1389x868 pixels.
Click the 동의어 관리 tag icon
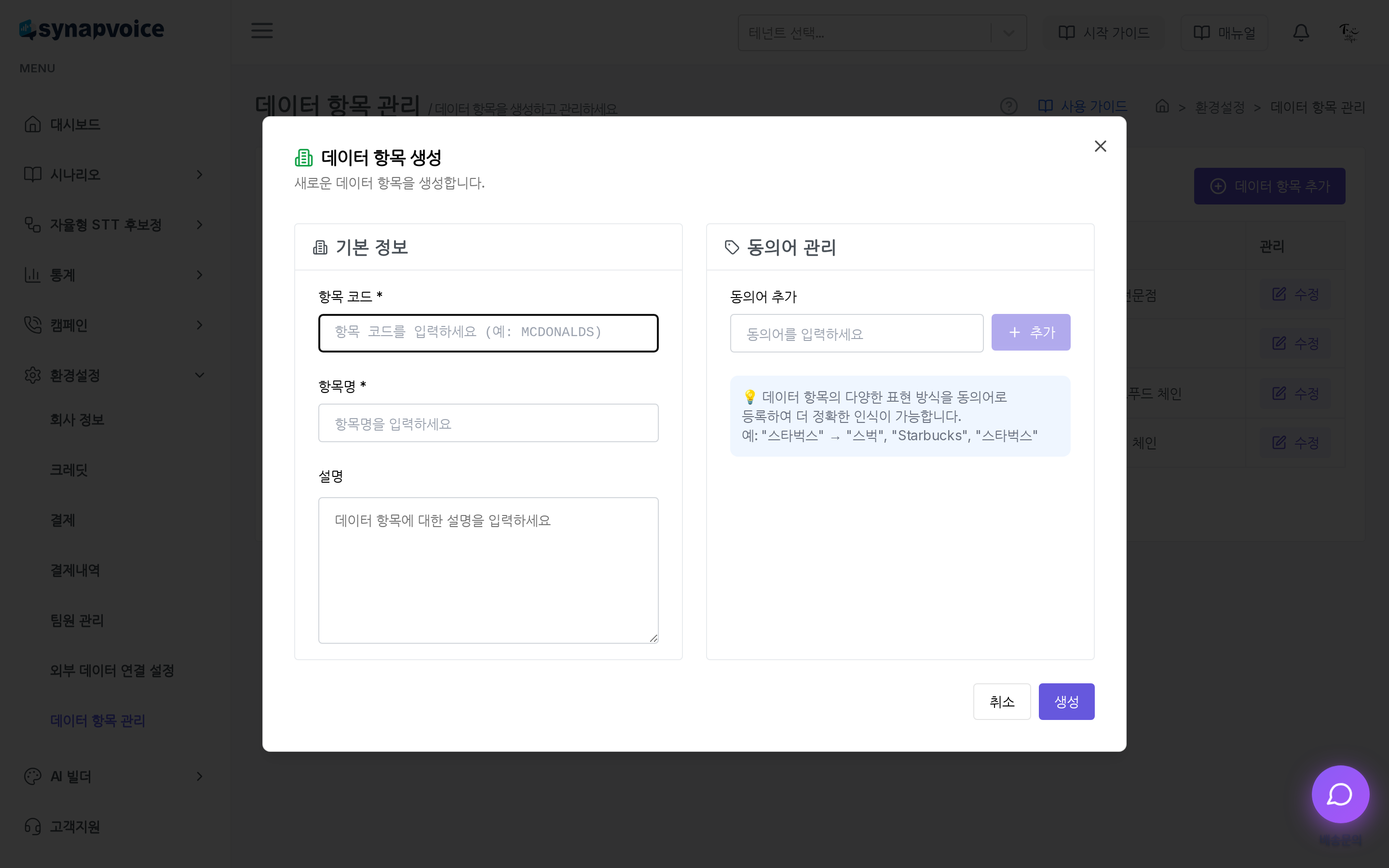(x=732, y=247)
